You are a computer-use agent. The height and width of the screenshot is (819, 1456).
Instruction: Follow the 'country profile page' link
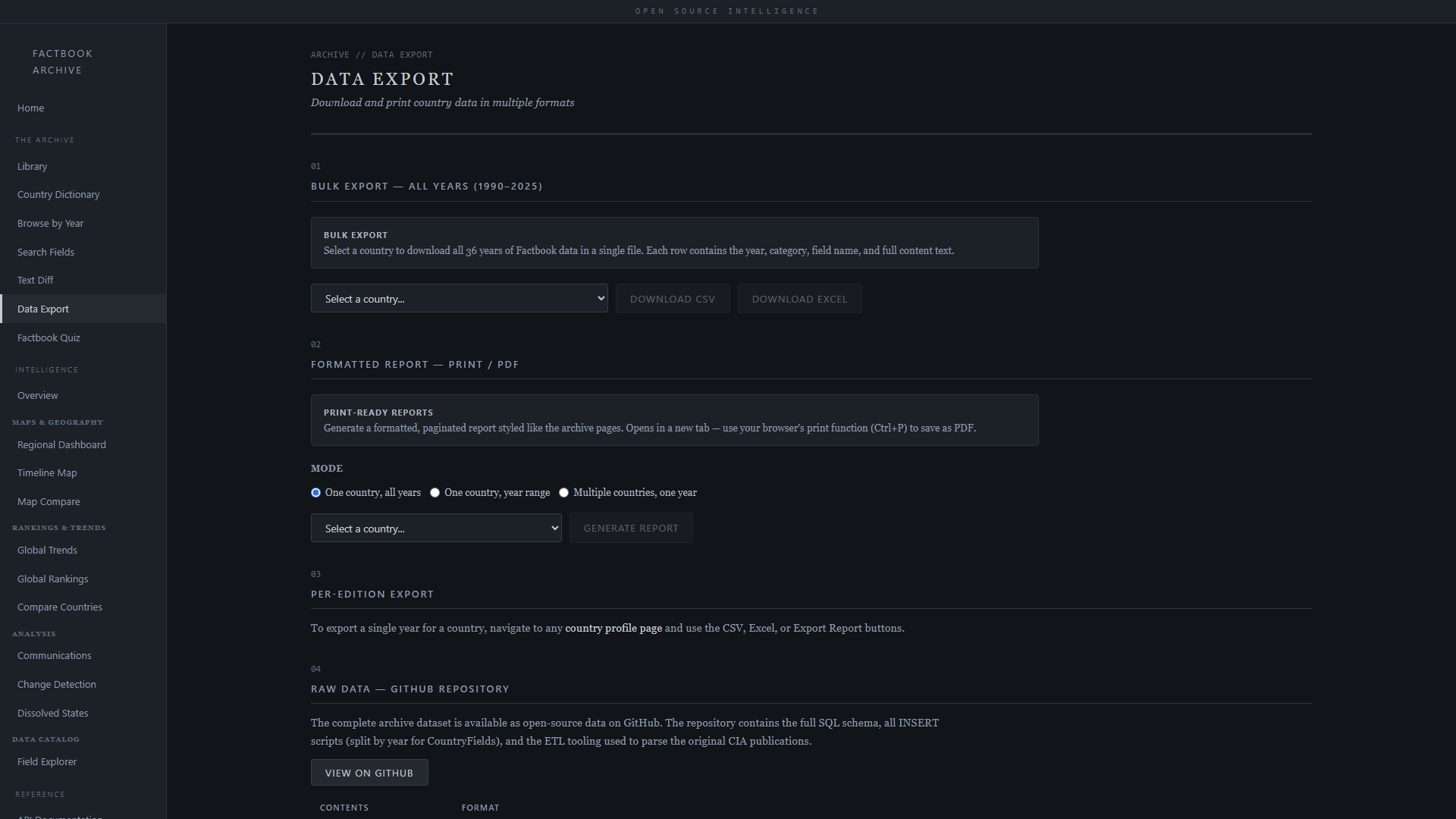(613, 629)
